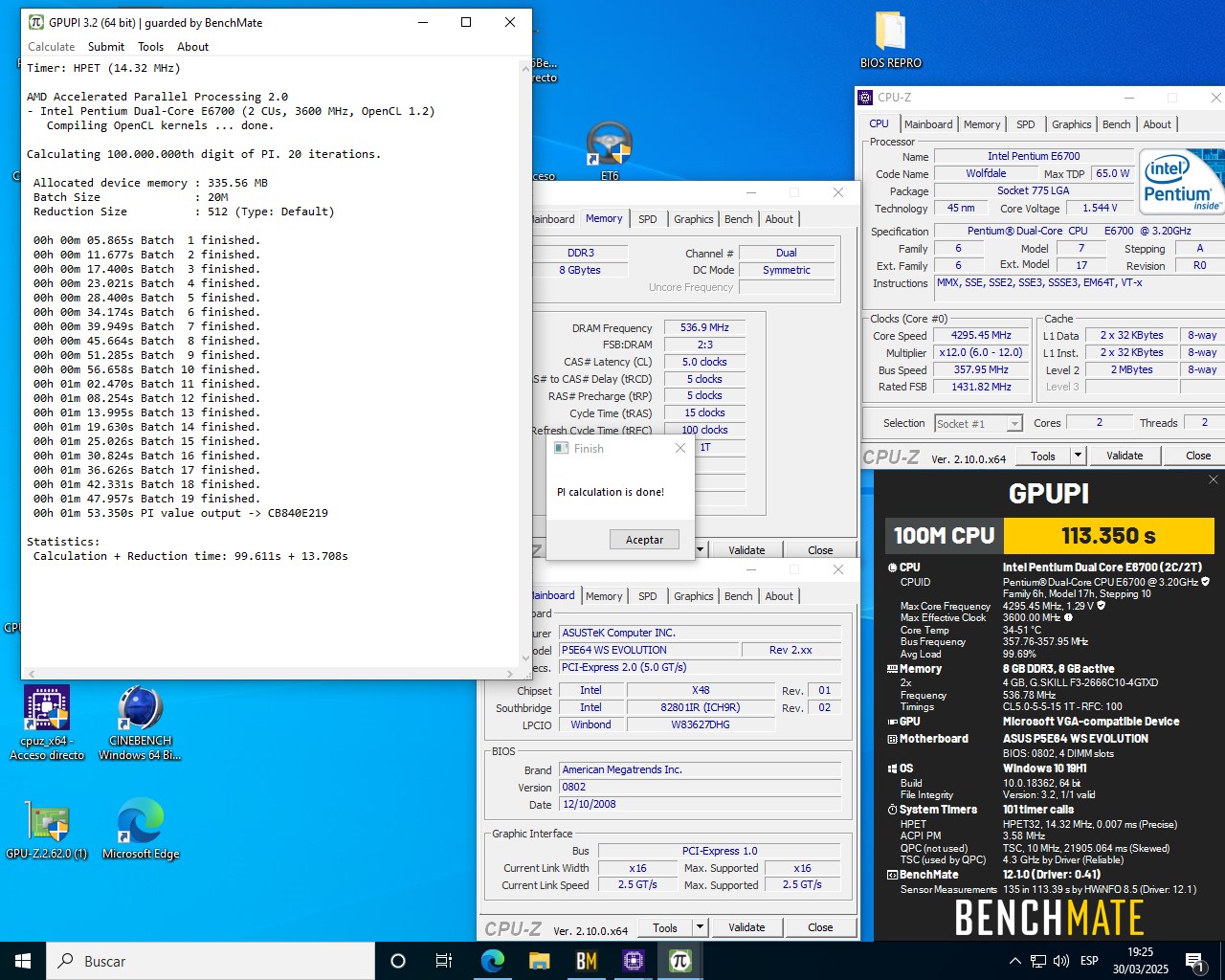Click the GPUPI window title icon
The height and width of the screenshot is (980, 1225).
click(x=35, y=22)
